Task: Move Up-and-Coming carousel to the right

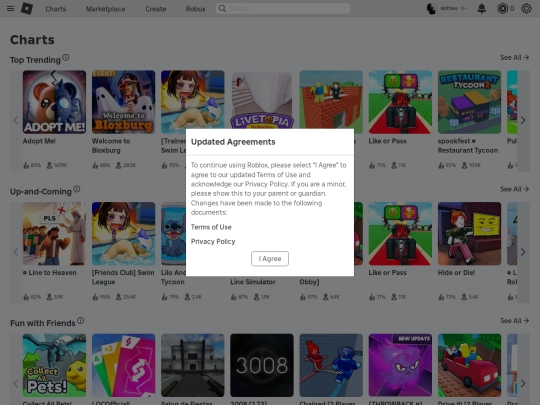Action: (x=523, y=252)
